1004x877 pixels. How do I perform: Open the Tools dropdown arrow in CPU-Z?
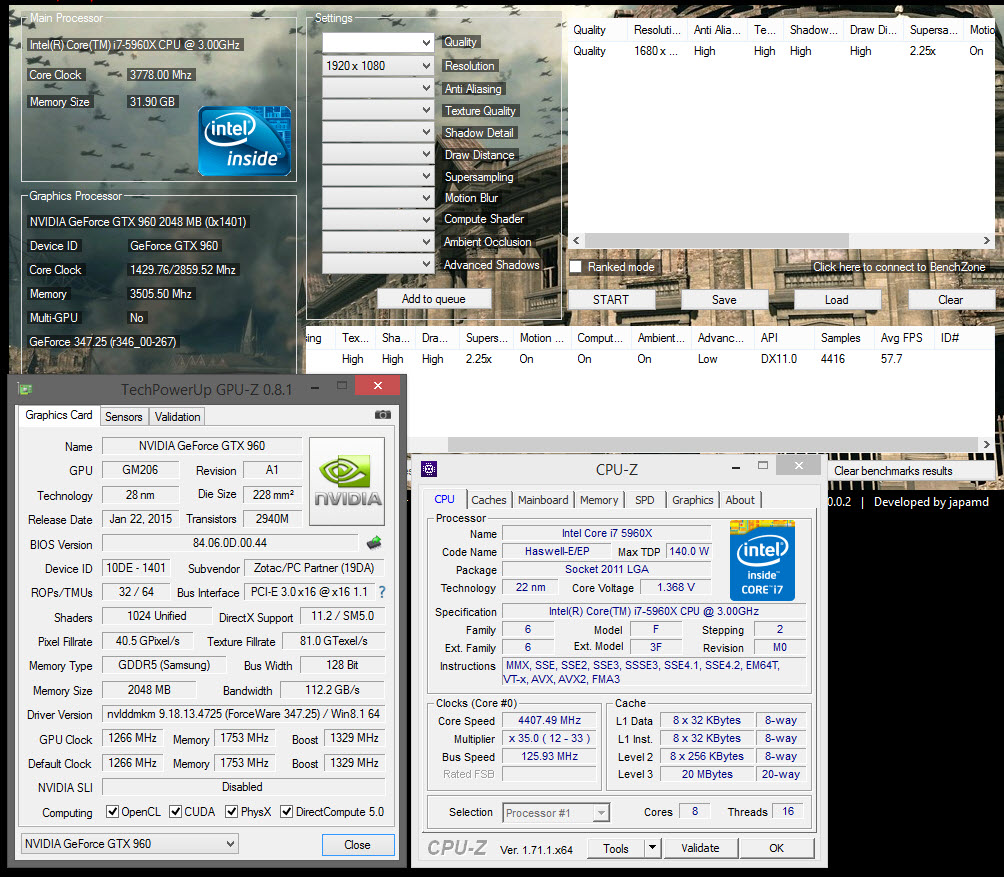pyautogui.click(x=652, y=848)
